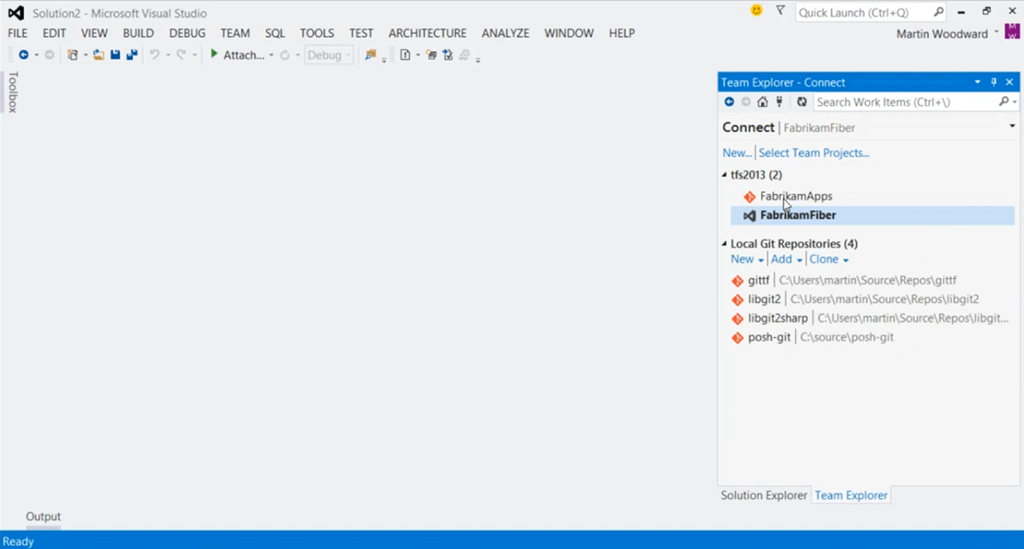Open the Connect page dropdown arrow
This screenshot has width=1024, height=549.
[x=1012, y=126]
